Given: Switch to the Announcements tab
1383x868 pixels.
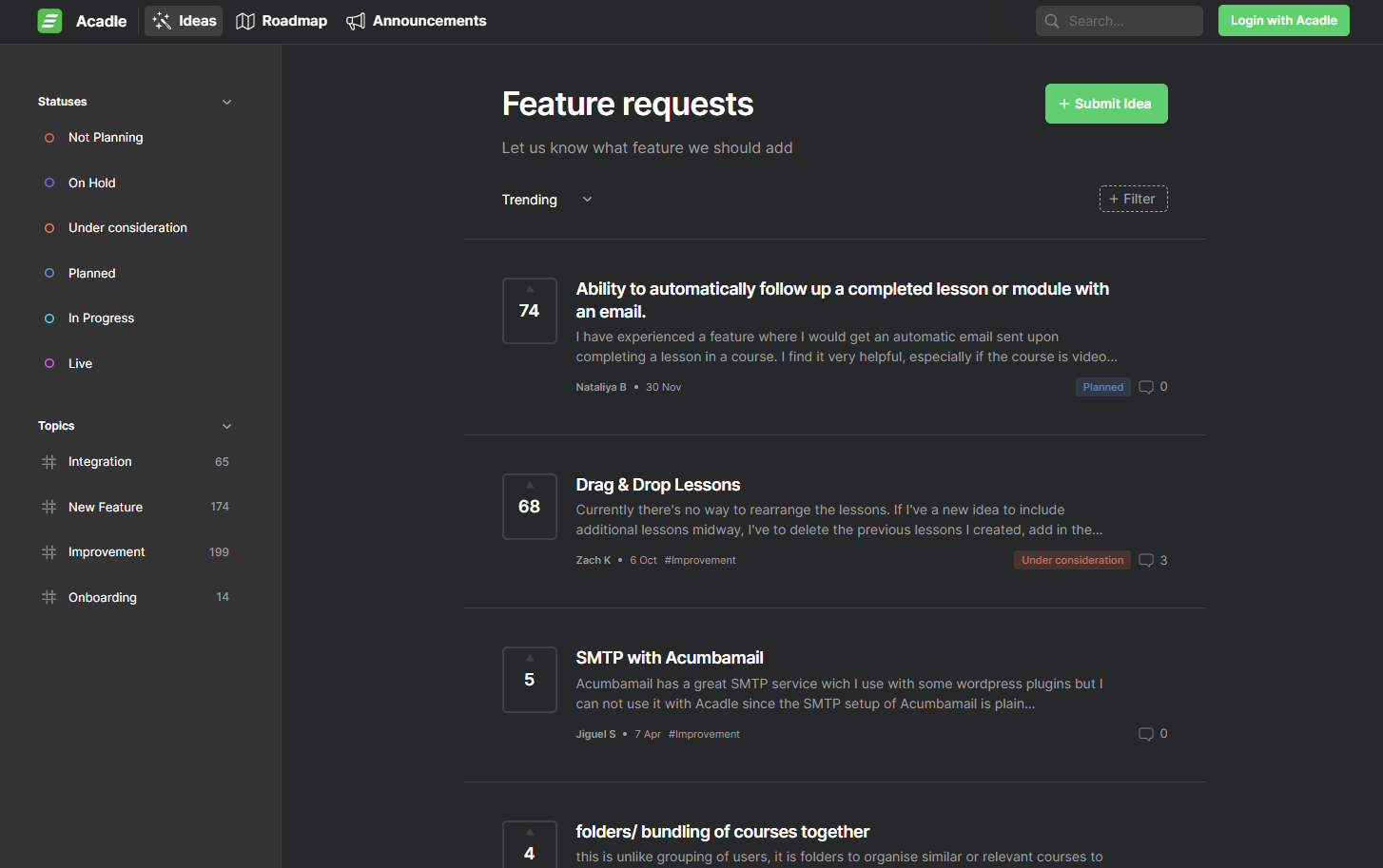Looking at the screenshot, I should [x=417, y=21].
